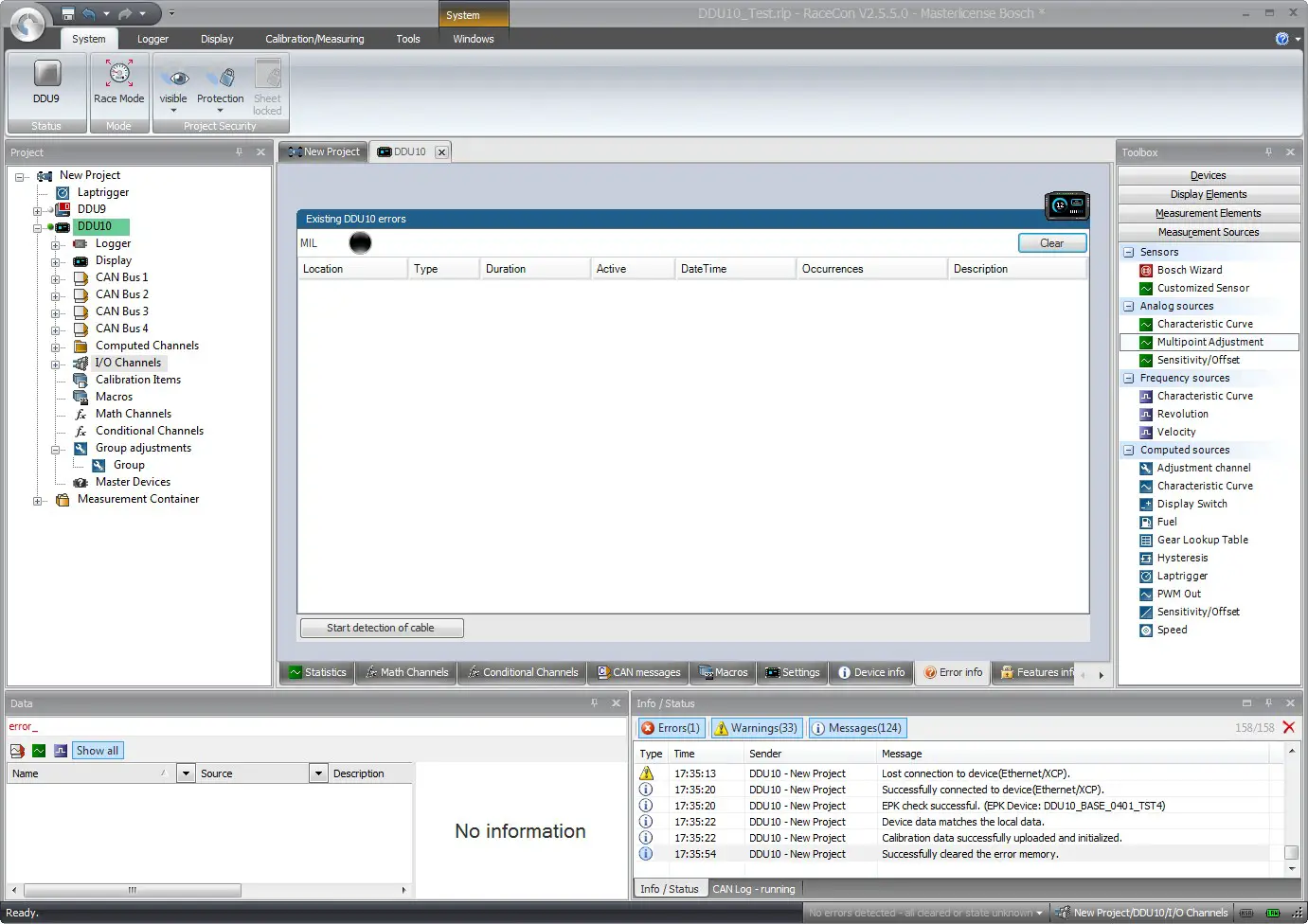Collapse the Group adjustments node

tap(56, 450)
